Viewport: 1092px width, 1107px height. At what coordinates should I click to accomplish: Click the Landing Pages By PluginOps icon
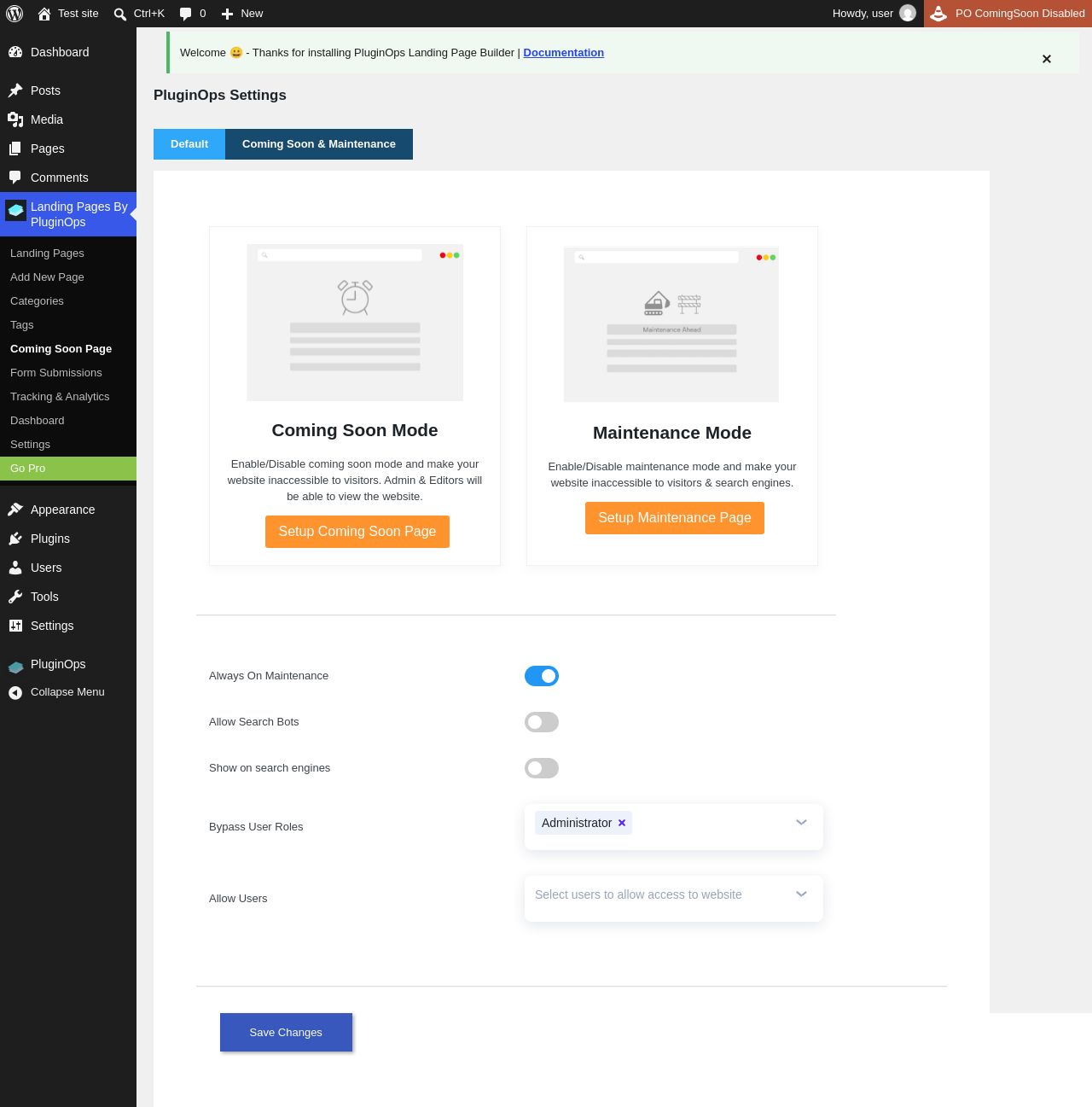tap(15, 210)
